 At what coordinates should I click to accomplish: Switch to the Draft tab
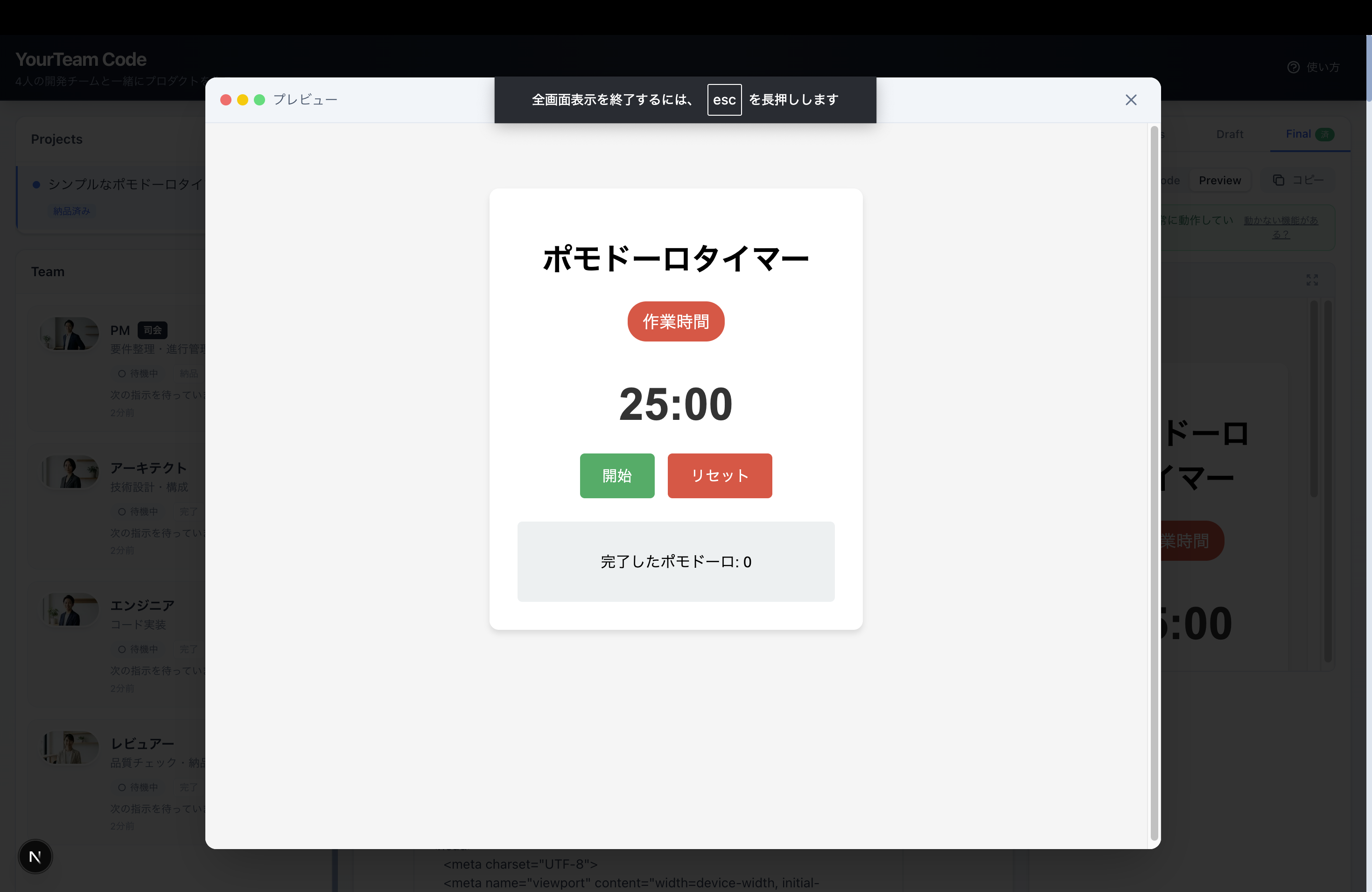pos(1229,134)
